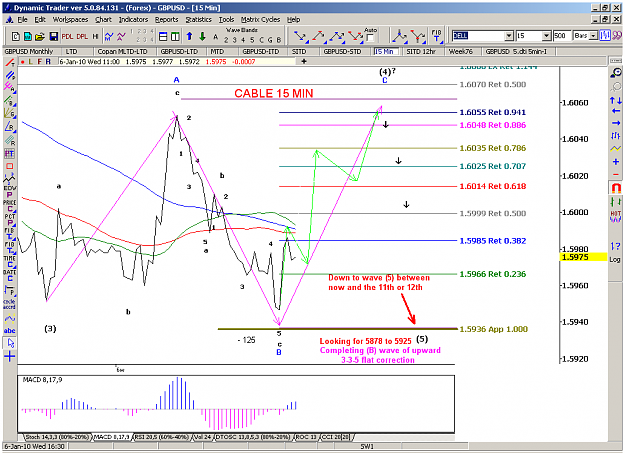Select the TIME C tool
625x453 pixels.
(10, 261)
